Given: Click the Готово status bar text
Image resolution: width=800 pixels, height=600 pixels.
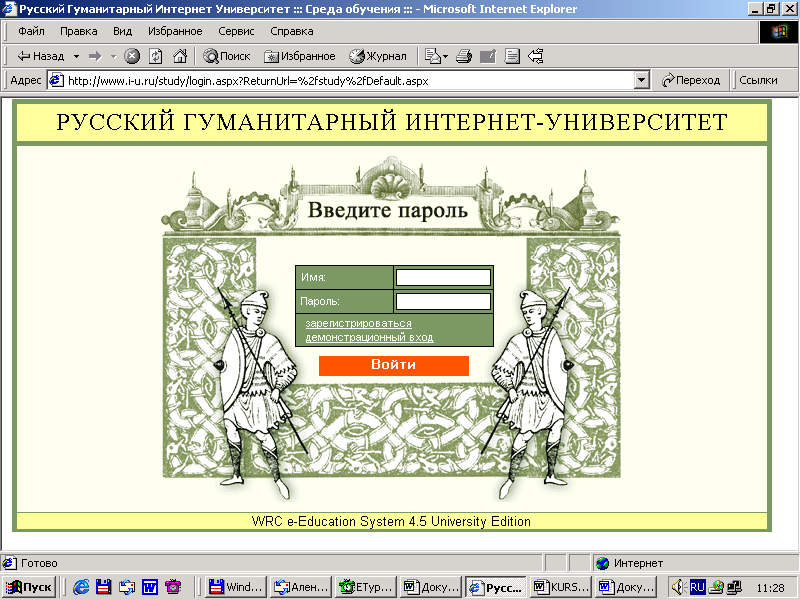Looking at the screenshot, I should coord(39,563).
